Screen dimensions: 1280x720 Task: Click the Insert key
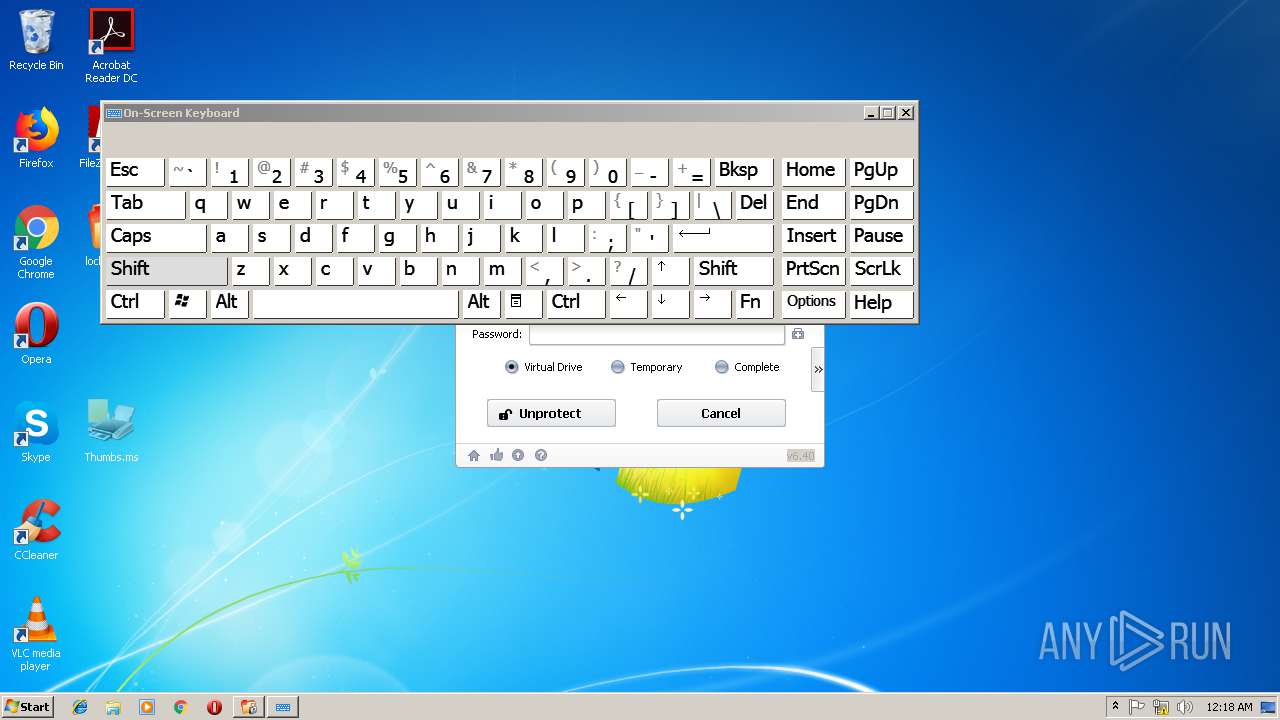(812, 237)
